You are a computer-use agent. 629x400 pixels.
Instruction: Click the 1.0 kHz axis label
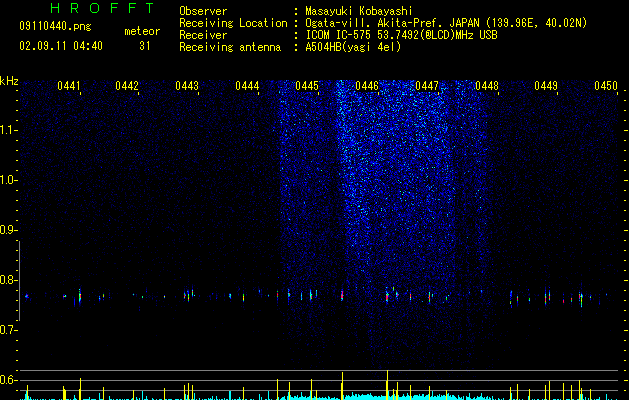coord(8,180)
